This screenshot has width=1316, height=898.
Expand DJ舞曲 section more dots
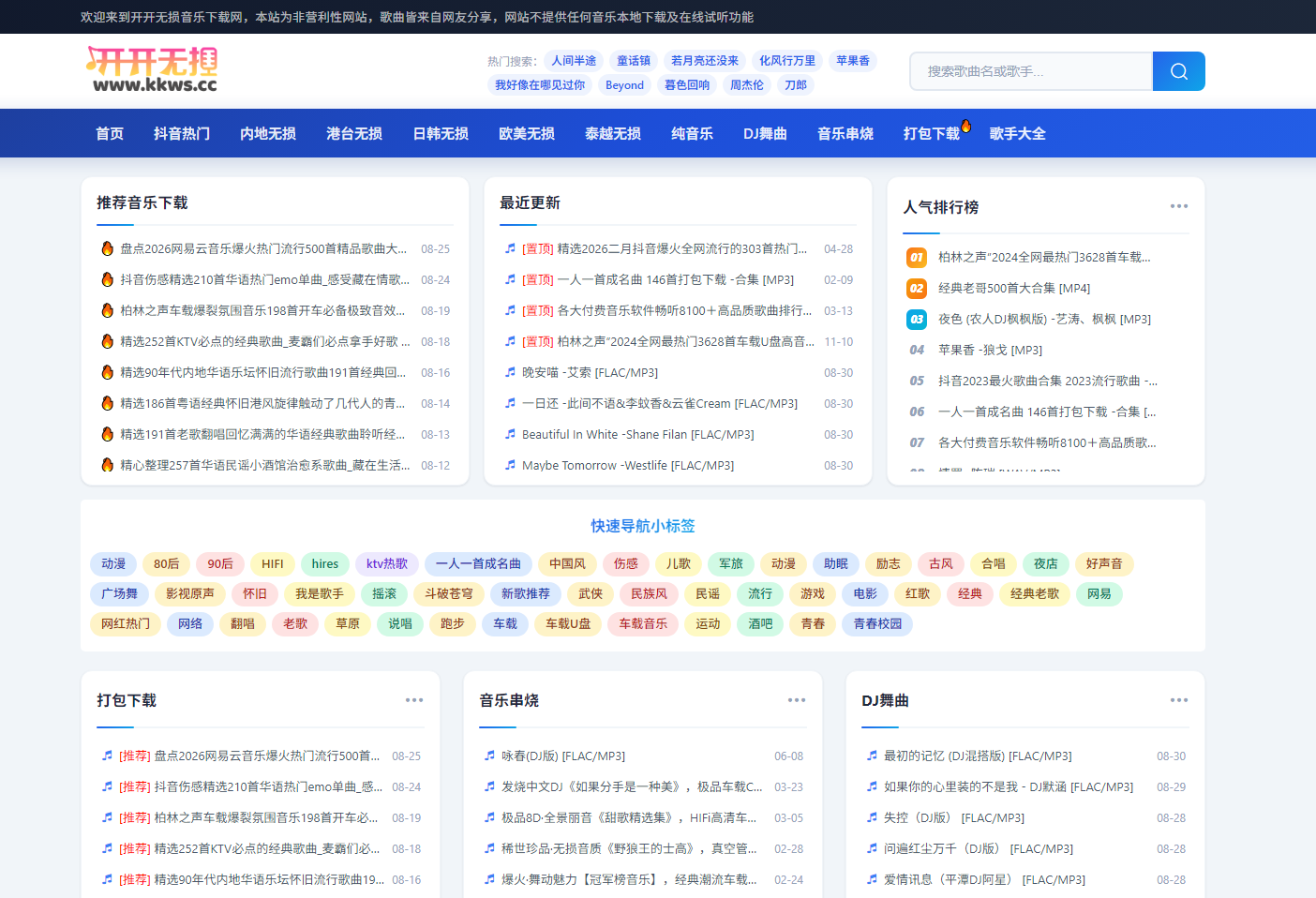[1178, 700]
